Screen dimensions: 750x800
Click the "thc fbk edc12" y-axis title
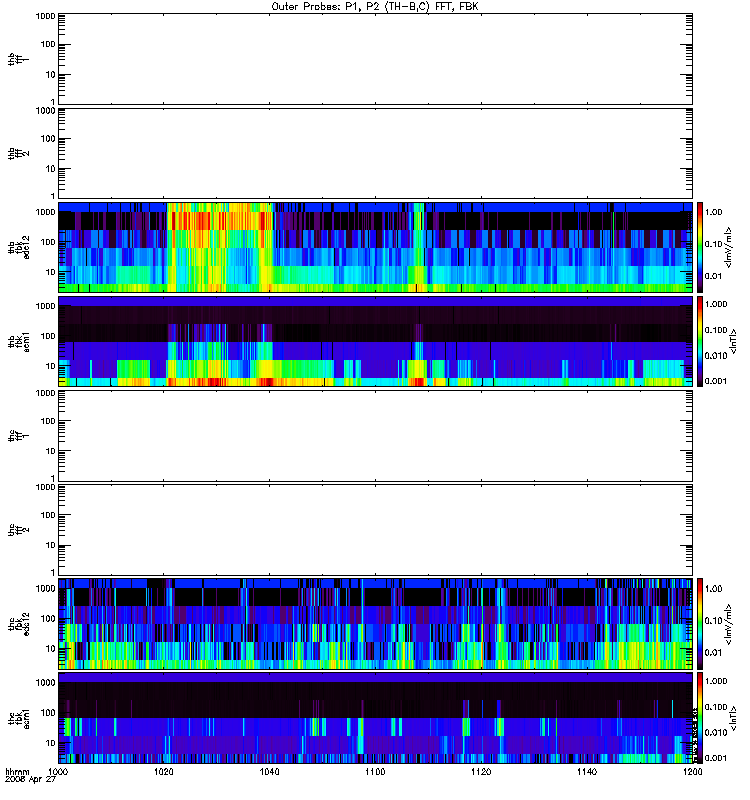pyautogui.click(x=18, y=624)
